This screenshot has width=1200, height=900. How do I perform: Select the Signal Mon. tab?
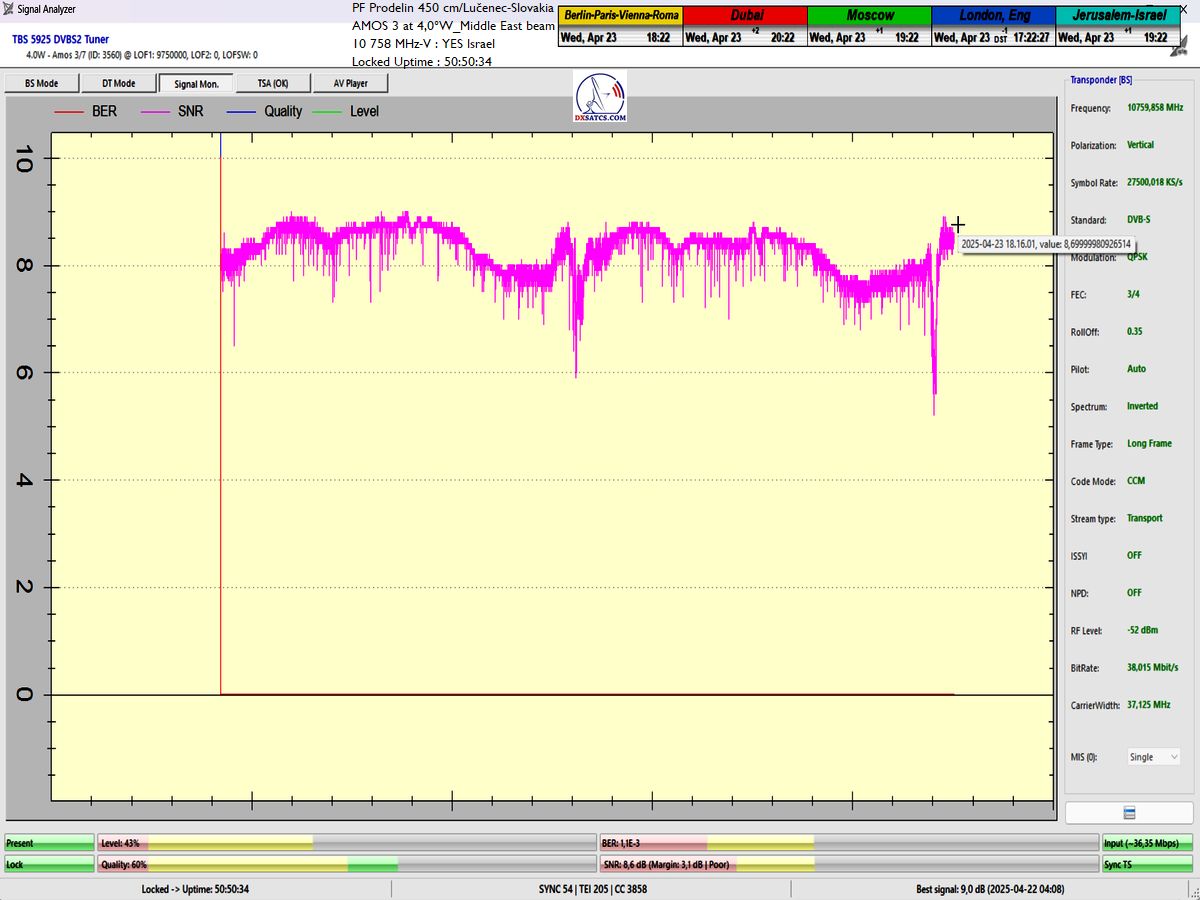[x=196, y=84]
